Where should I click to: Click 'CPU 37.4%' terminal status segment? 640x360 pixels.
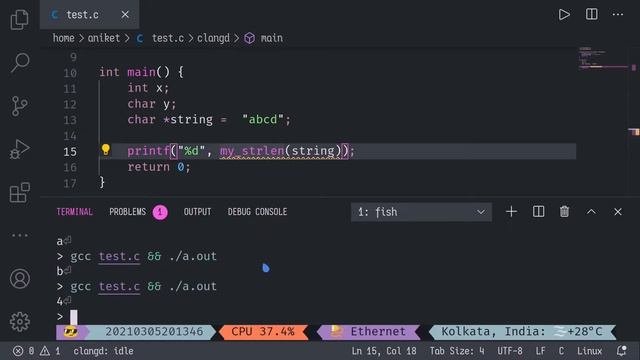coord(262,331)
